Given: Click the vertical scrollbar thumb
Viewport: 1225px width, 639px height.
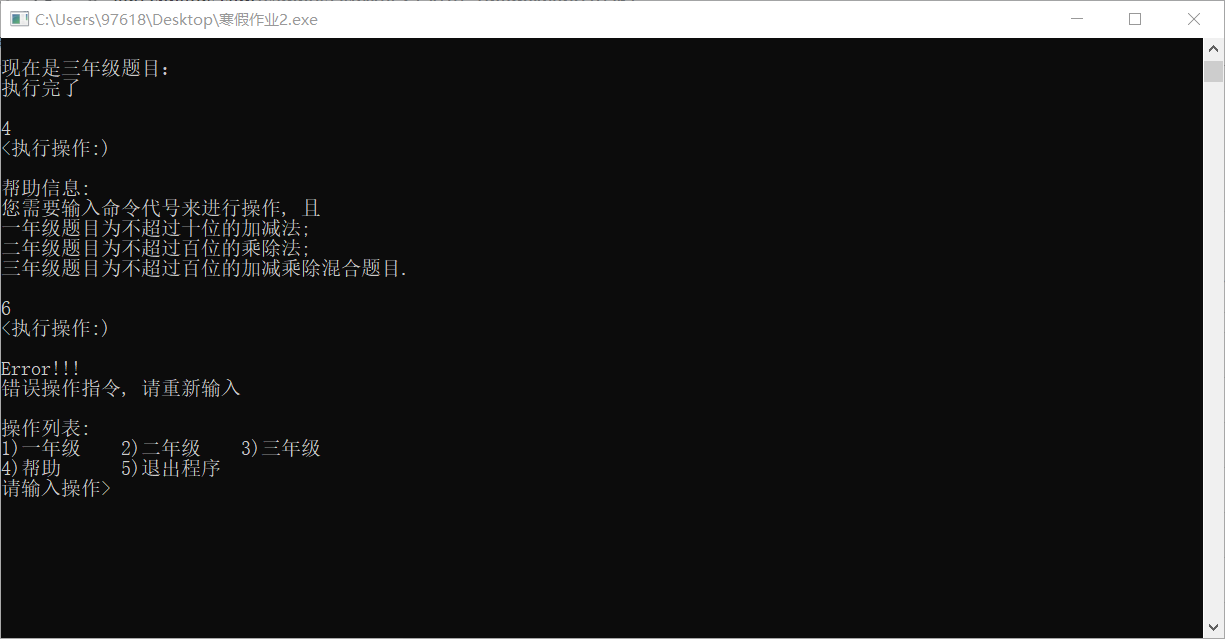Looking at the screenshot, I should (1213, 72).
